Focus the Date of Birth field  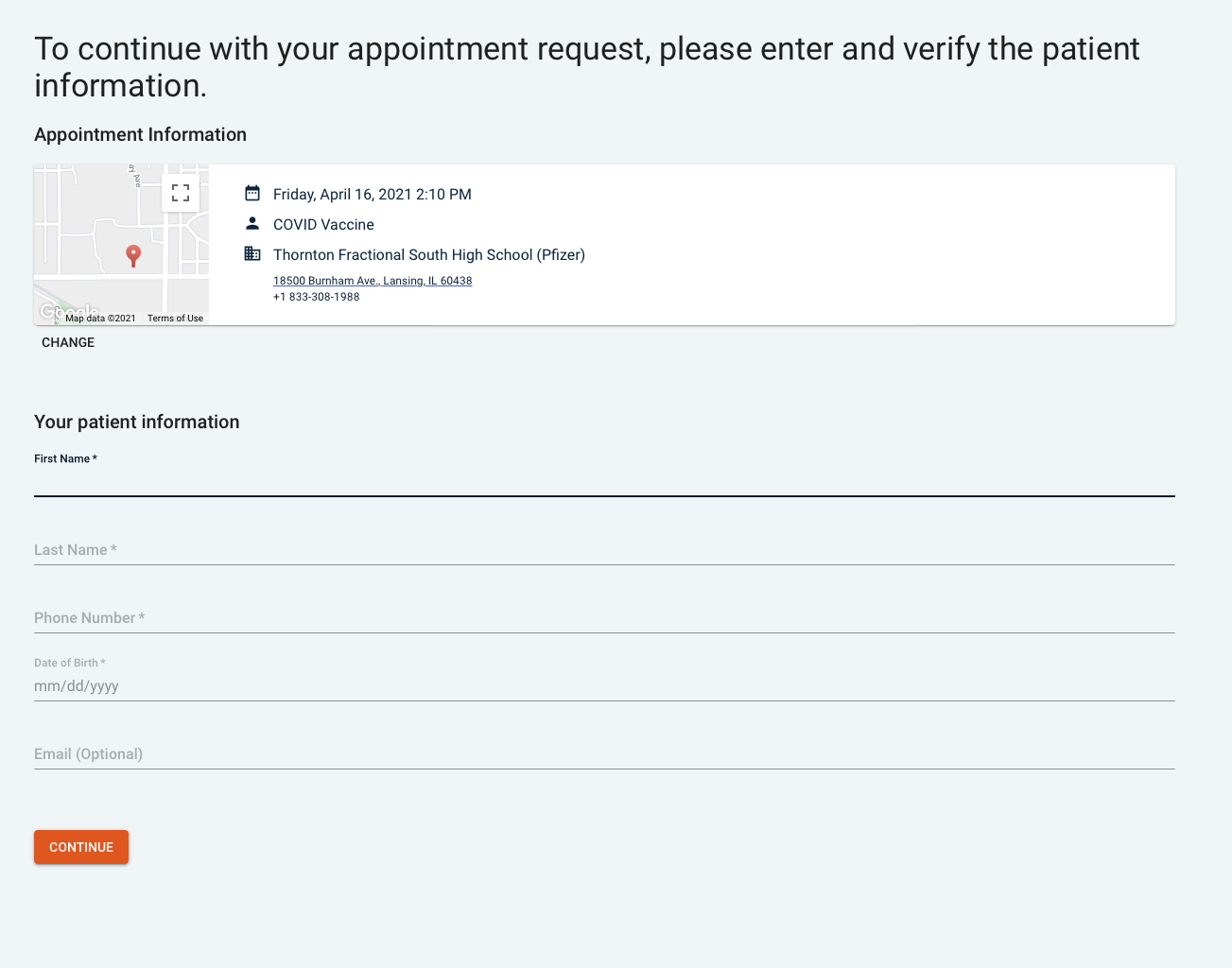[604, 686]
